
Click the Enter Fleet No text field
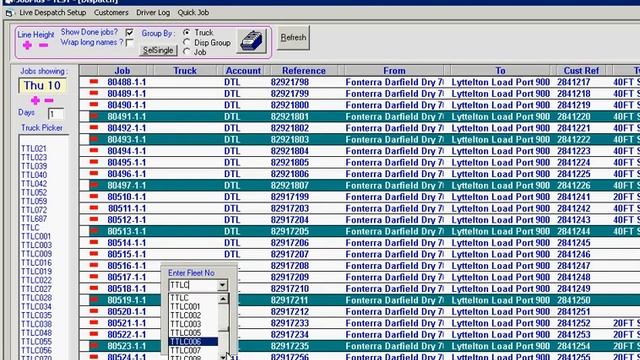click(193, 285)
